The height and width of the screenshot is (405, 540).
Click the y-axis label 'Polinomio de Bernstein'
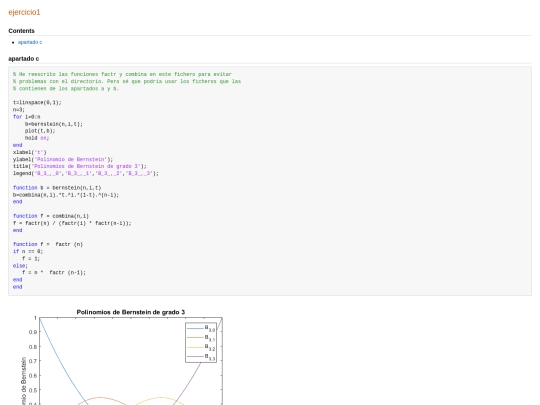click(x=23, y=381)
